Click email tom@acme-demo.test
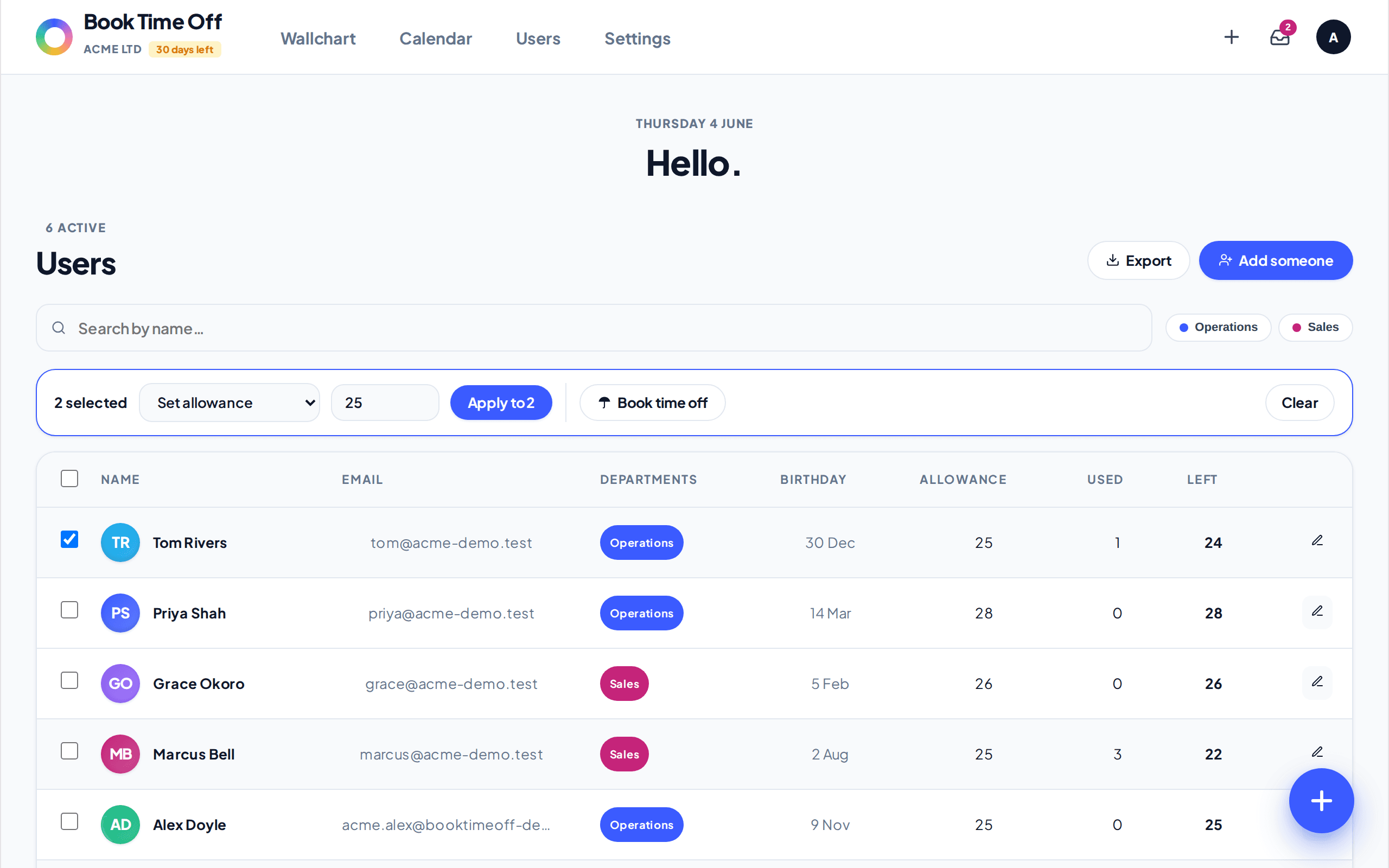This screenshot has height=868, width=1389. 451,542
